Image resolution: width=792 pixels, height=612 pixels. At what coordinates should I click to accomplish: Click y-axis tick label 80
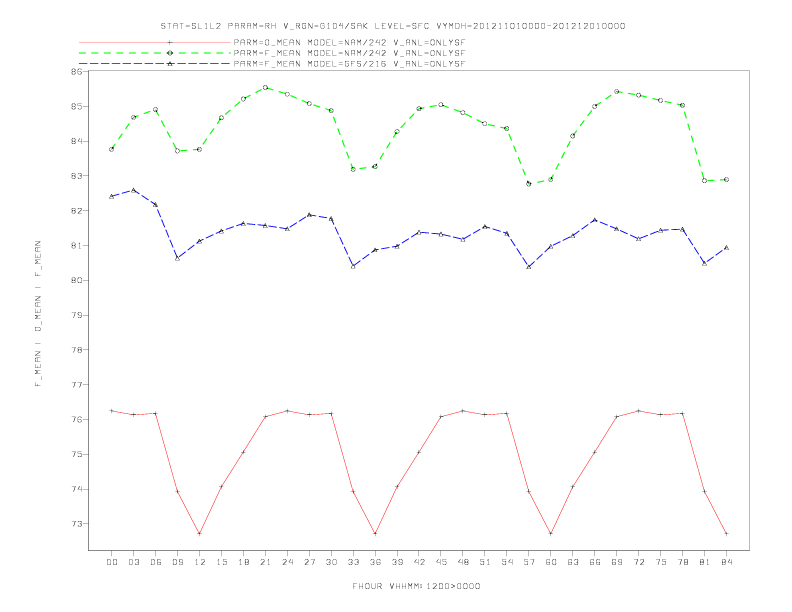(x=77, y=280)
